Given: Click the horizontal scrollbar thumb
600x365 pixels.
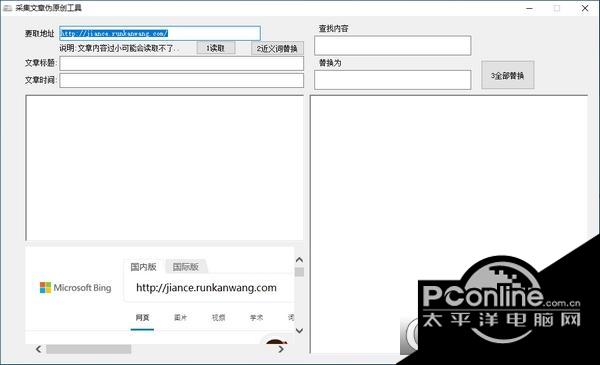Looking at the screenshot, I should pos(89,349).
